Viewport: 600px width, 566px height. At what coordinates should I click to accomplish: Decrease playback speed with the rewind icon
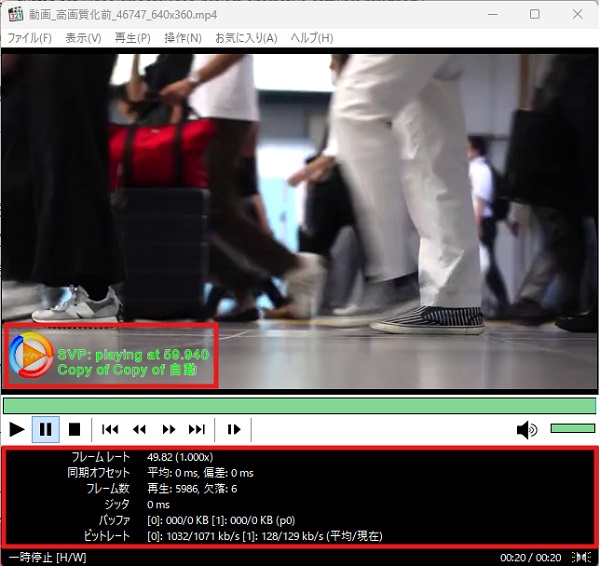[140, 430]
